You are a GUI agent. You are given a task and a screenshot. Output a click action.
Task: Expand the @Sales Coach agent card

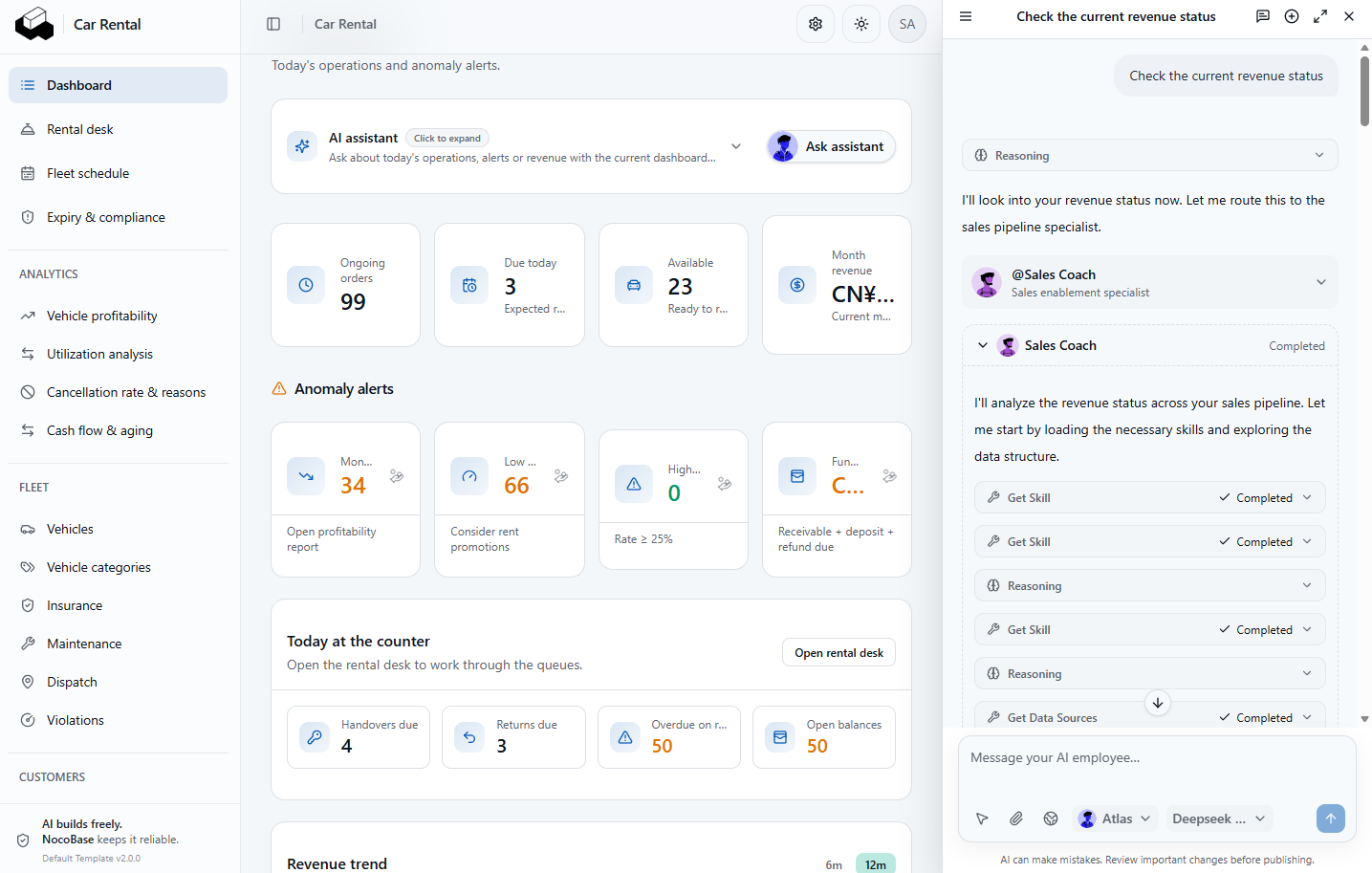1150,282
